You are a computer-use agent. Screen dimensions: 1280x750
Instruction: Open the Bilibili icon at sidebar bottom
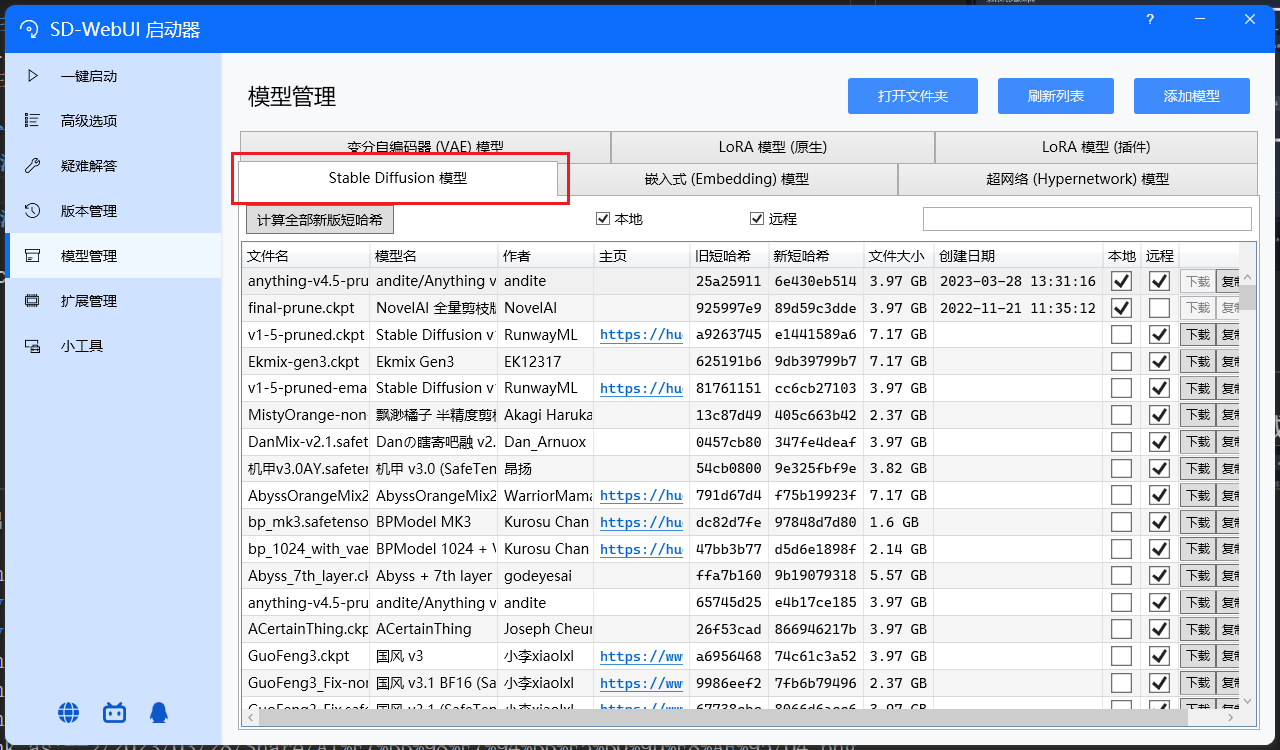point(114,712)
